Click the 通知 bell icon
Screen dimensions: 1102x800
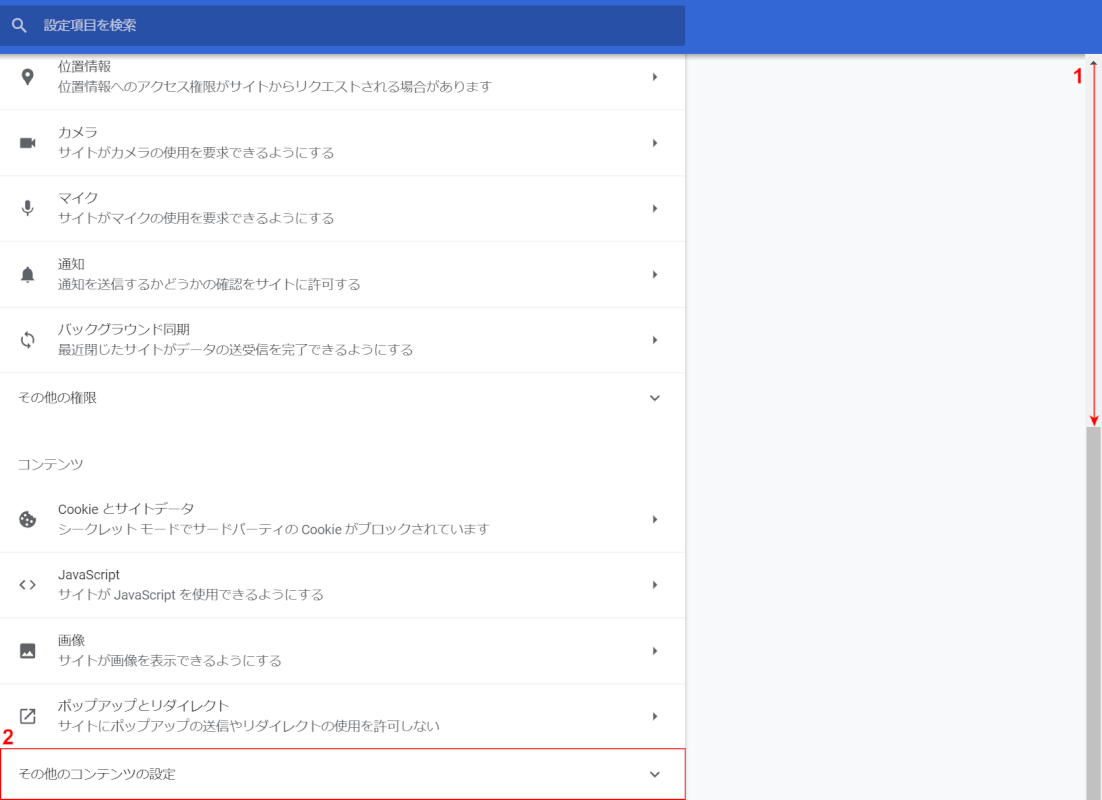coord(27,274)
